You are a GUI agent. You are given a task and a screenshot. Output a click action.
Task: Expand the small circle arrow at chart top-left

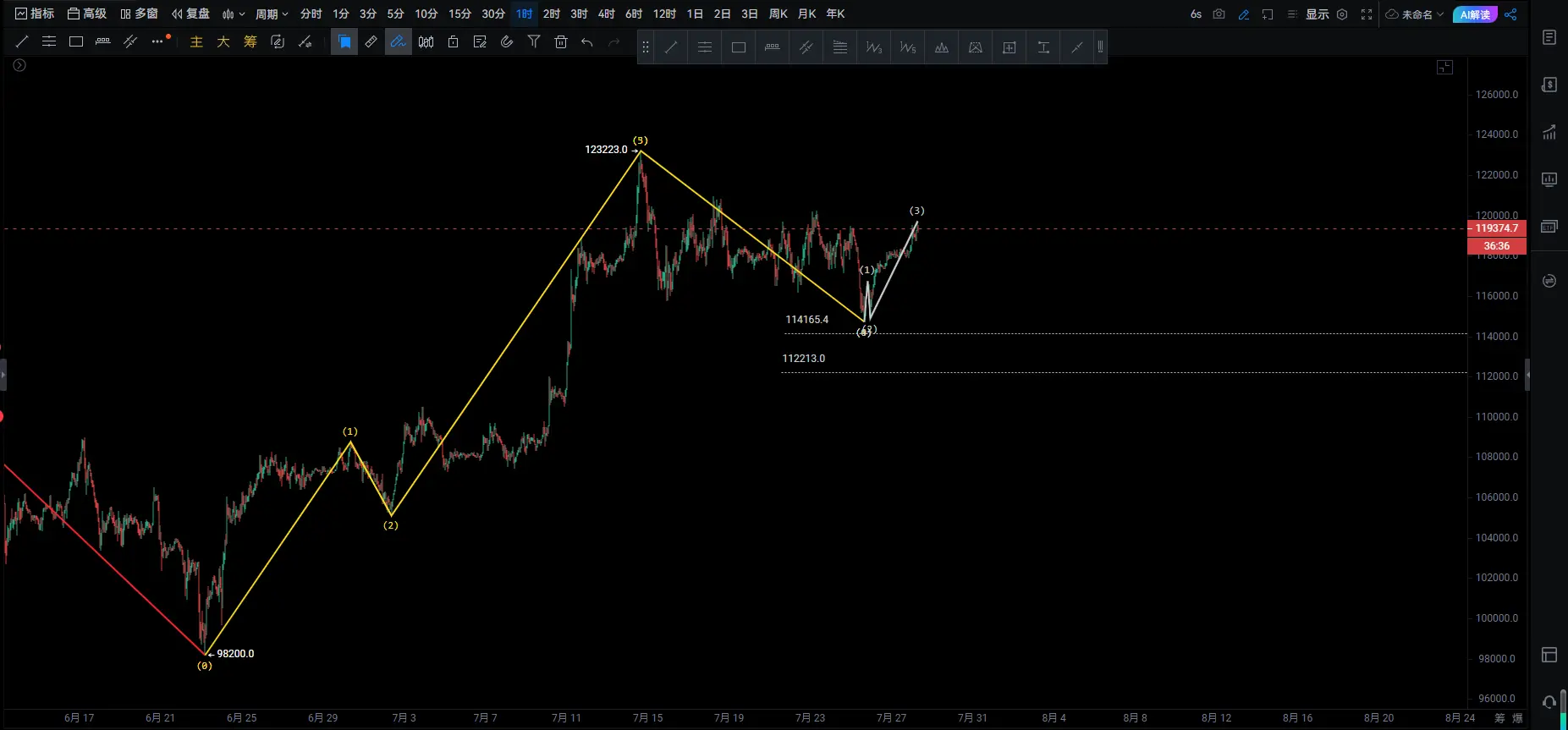[19, 65]
